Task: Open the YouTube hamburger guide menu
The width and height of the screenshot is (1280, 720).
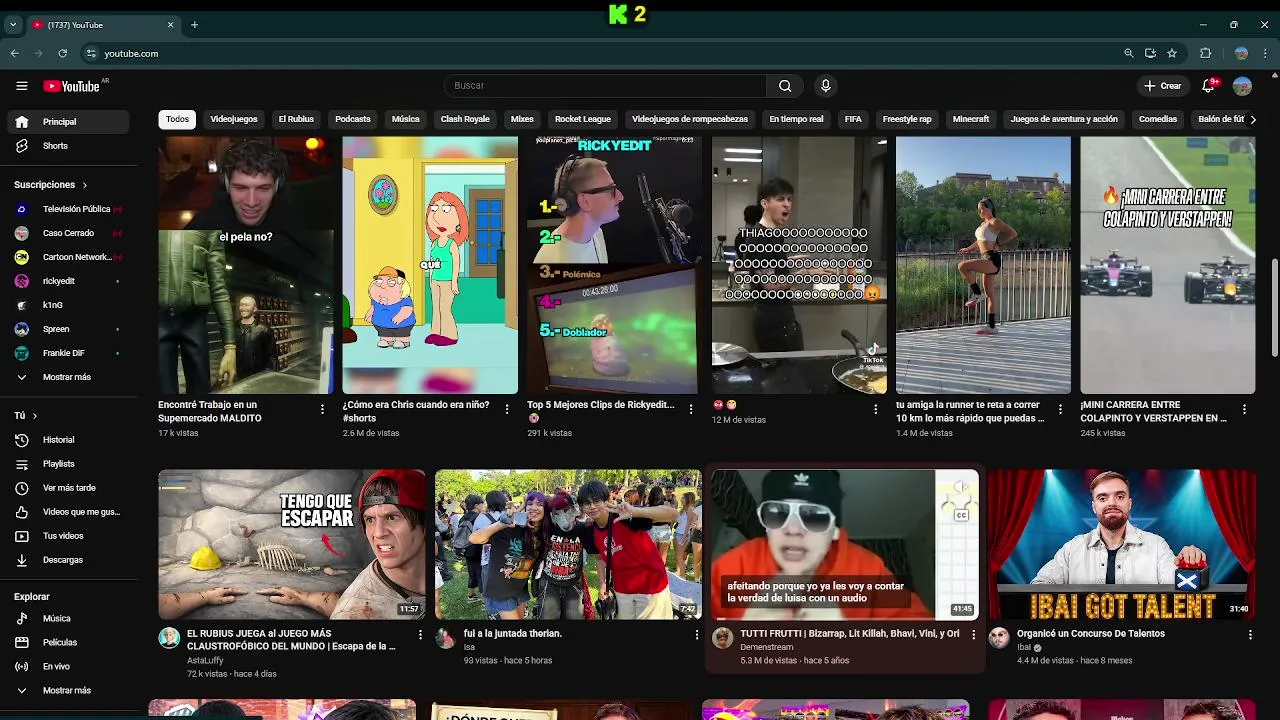Action: (x=21, y=86)
